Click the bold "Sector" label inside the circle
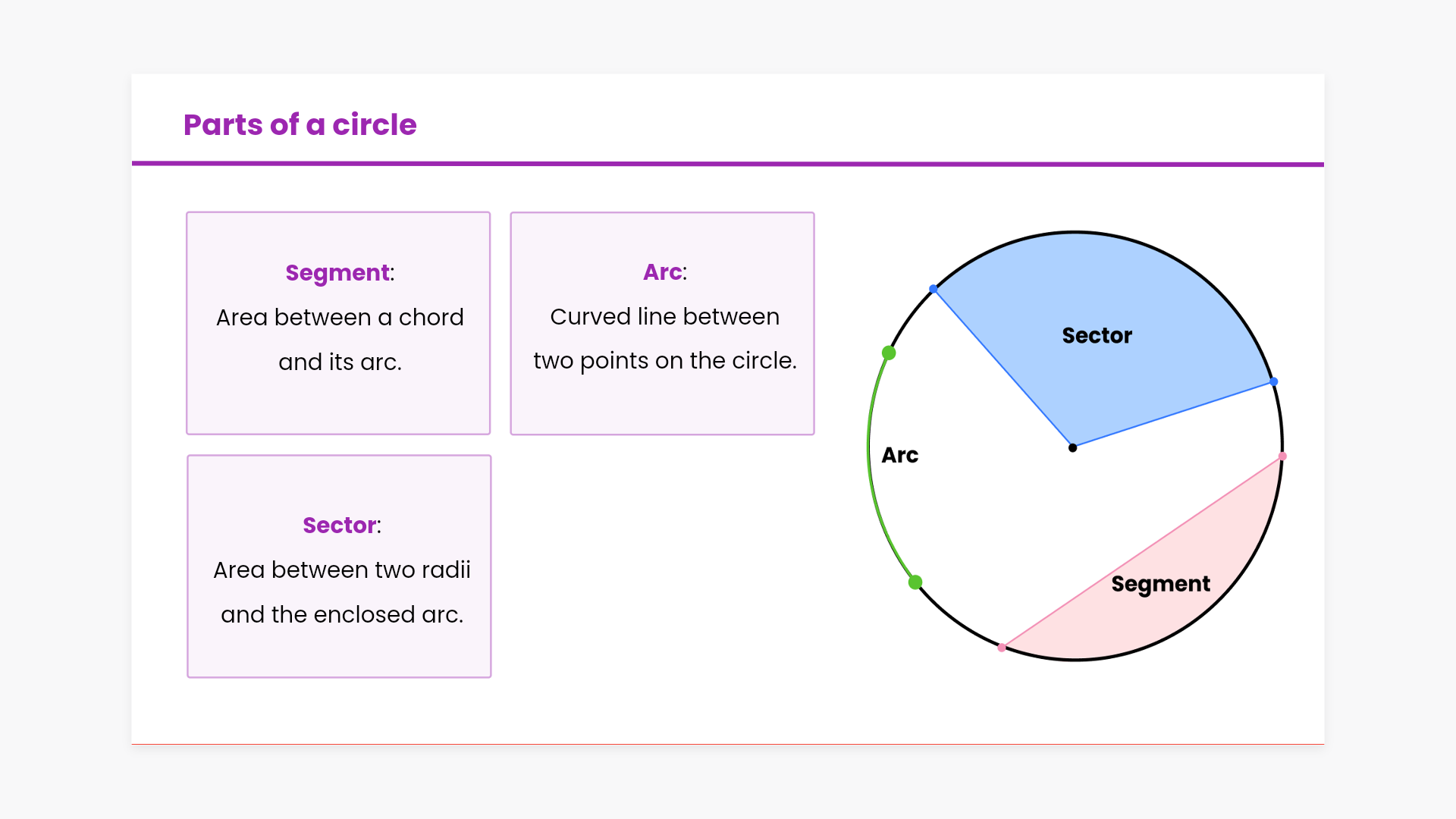The image size is (1456, 819). point(1097,336)
